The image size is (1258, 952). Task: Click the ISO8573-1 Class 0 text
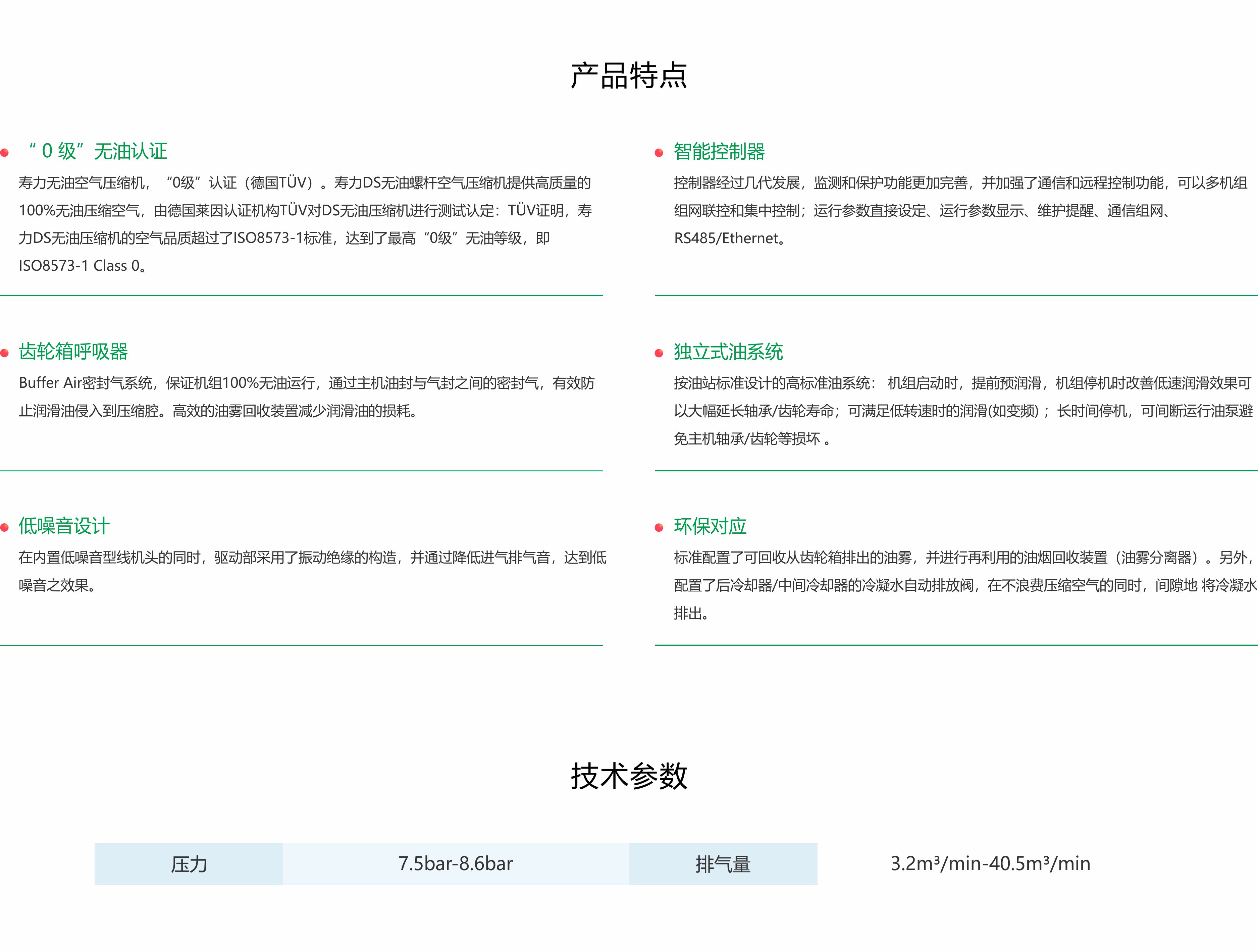[82, 266]
